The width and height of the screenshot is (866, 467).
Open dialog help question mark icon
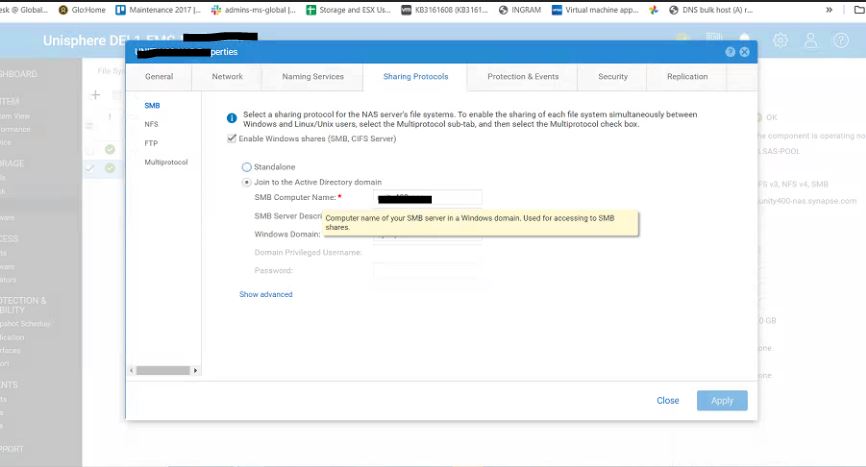[x=730, y=52]
